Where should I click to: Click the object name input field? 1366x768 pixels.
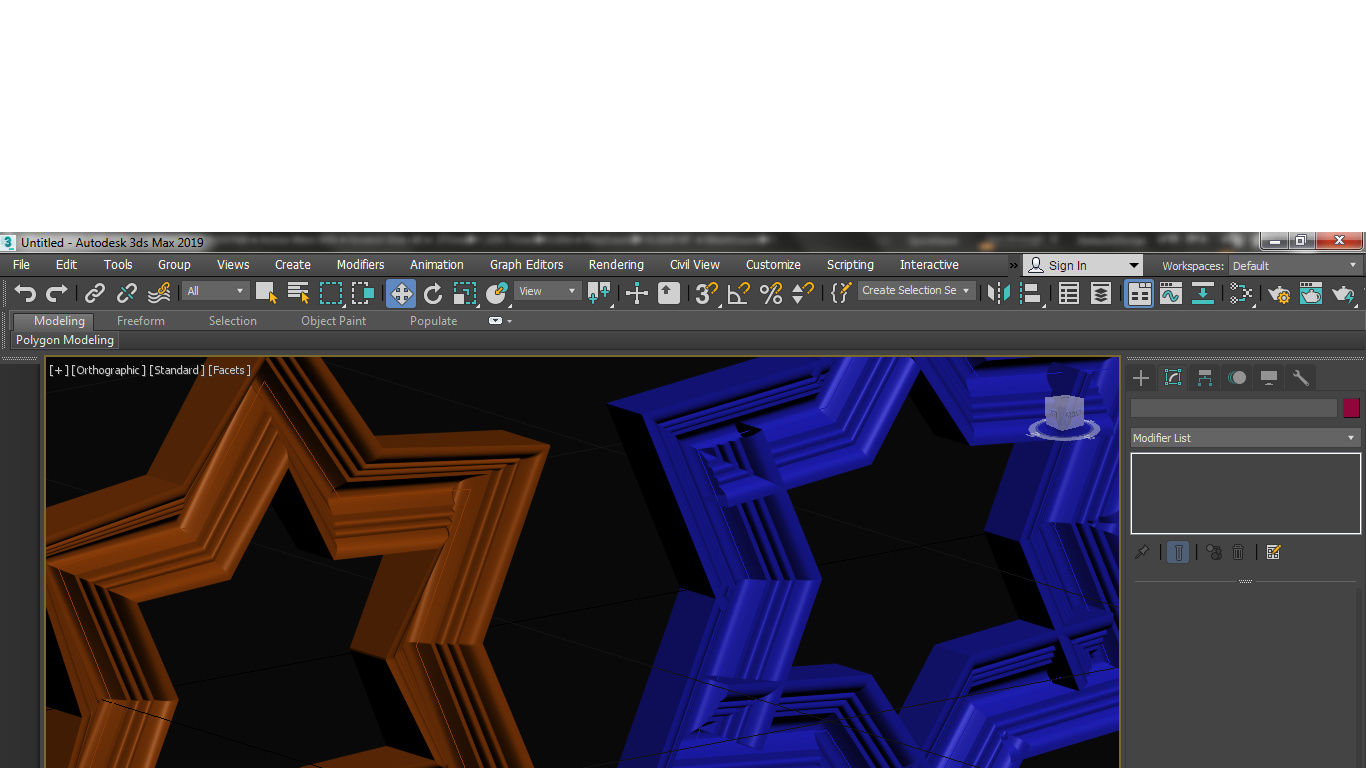(1233, 408)
